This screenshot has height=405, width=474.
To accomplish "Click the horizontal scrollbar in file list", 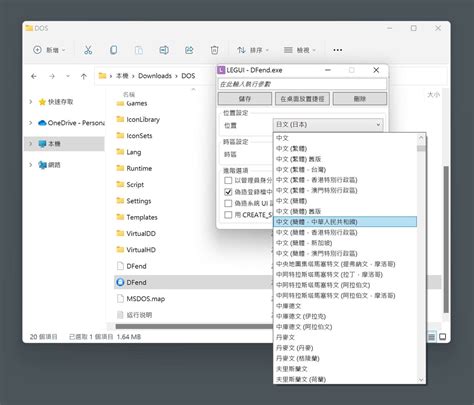I will point(194,326).
